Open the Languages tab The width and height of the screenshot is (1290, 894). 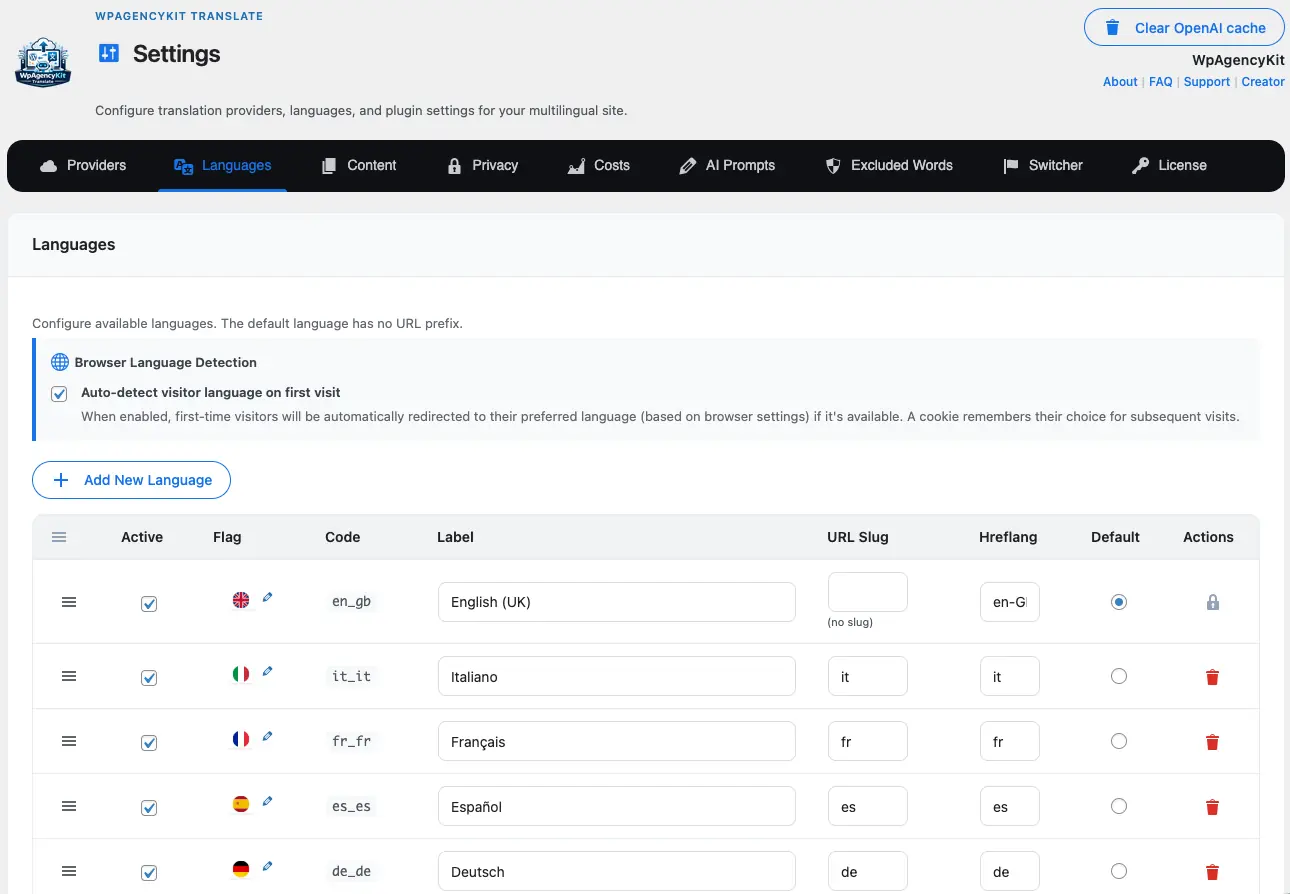point(222,166)
